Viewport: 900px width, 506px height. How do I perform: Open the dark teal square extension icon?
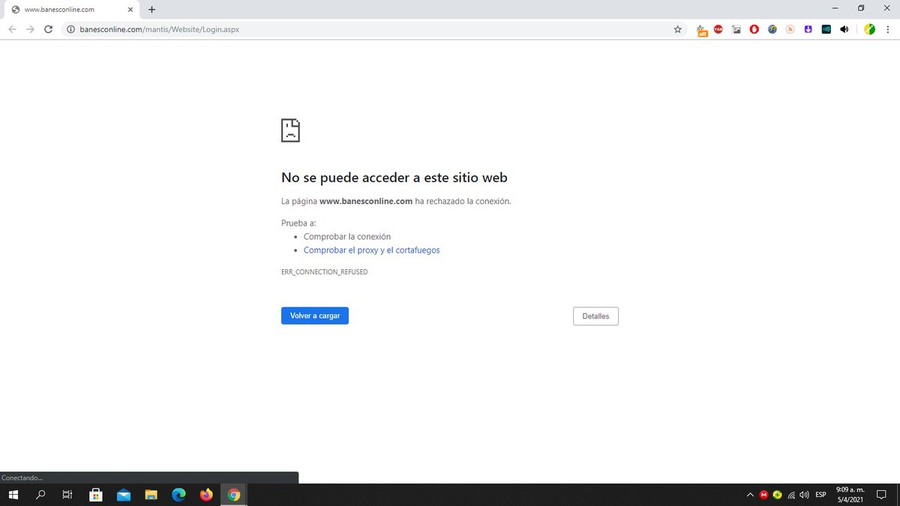(826, 29)
